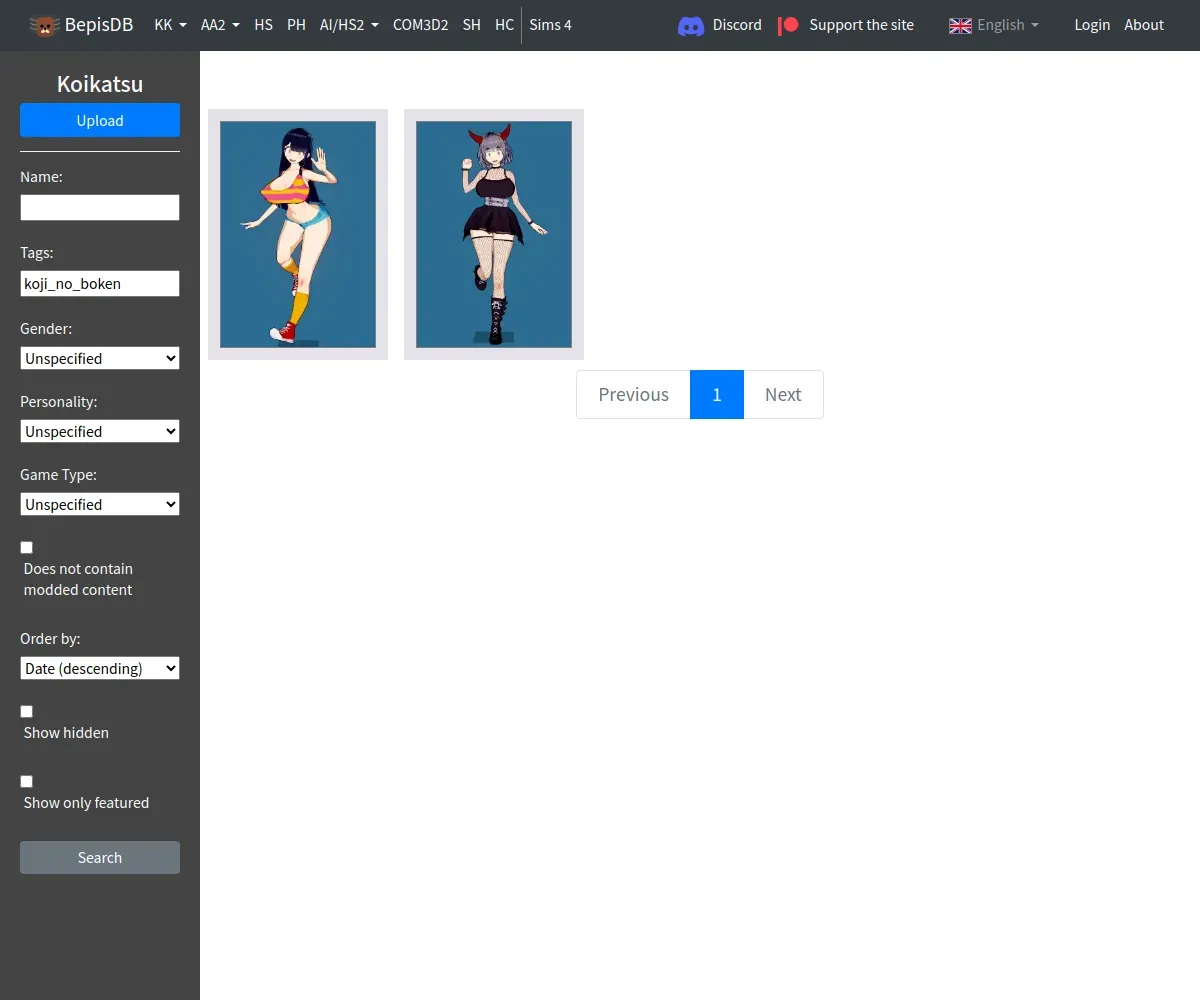This screenshot has height=1000, width=1200.
Task: Go to the SH section
Action: coord(471,25)
